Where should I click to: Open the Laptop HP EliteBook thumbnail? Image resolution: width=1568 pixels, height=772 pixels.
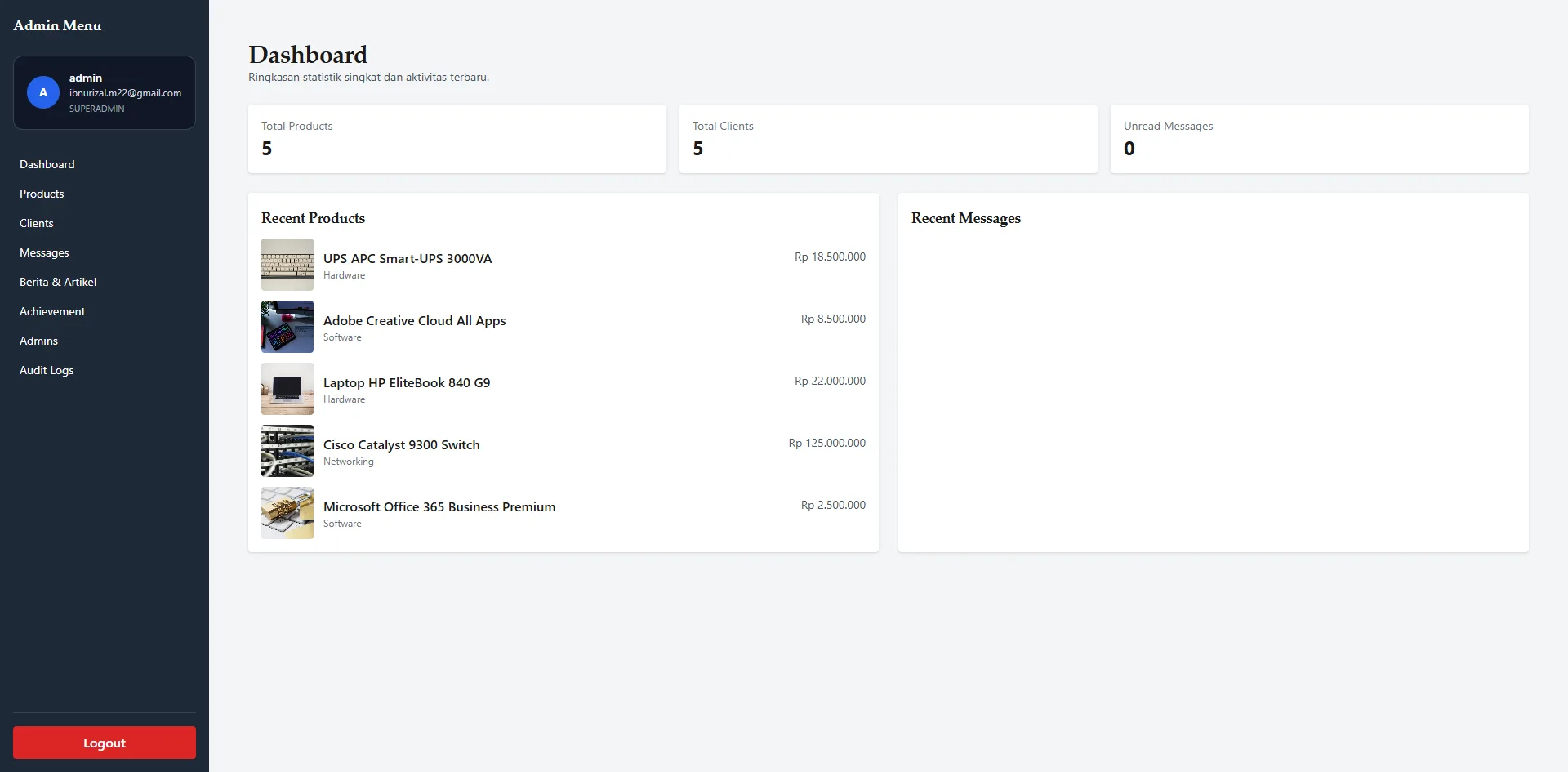287,389
